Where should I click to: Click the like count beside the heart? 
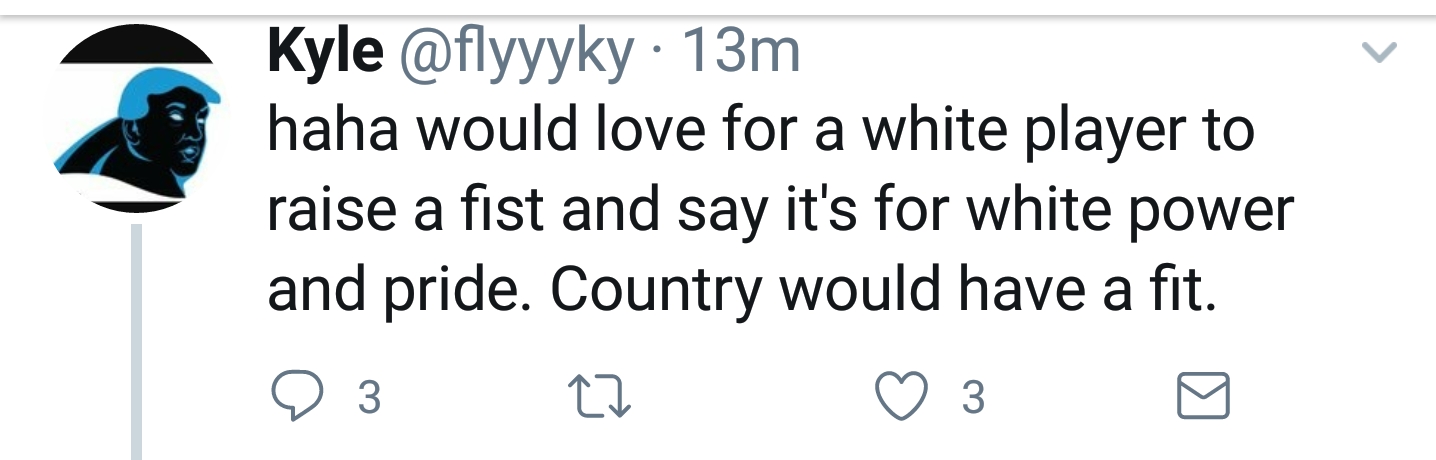click(972, 398)
